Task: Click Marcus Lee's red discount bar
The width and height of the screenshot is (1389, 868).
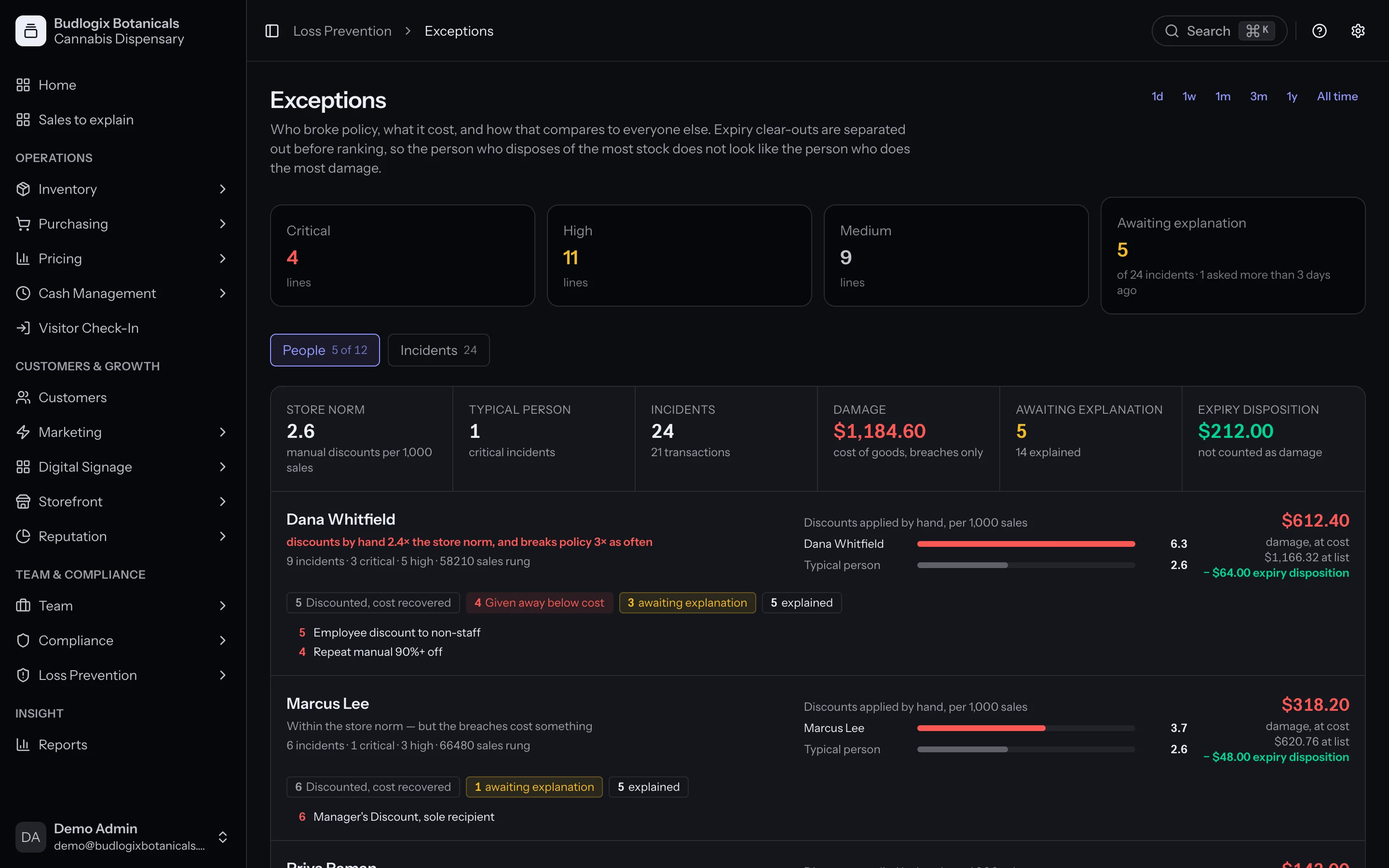Action: 981,728
